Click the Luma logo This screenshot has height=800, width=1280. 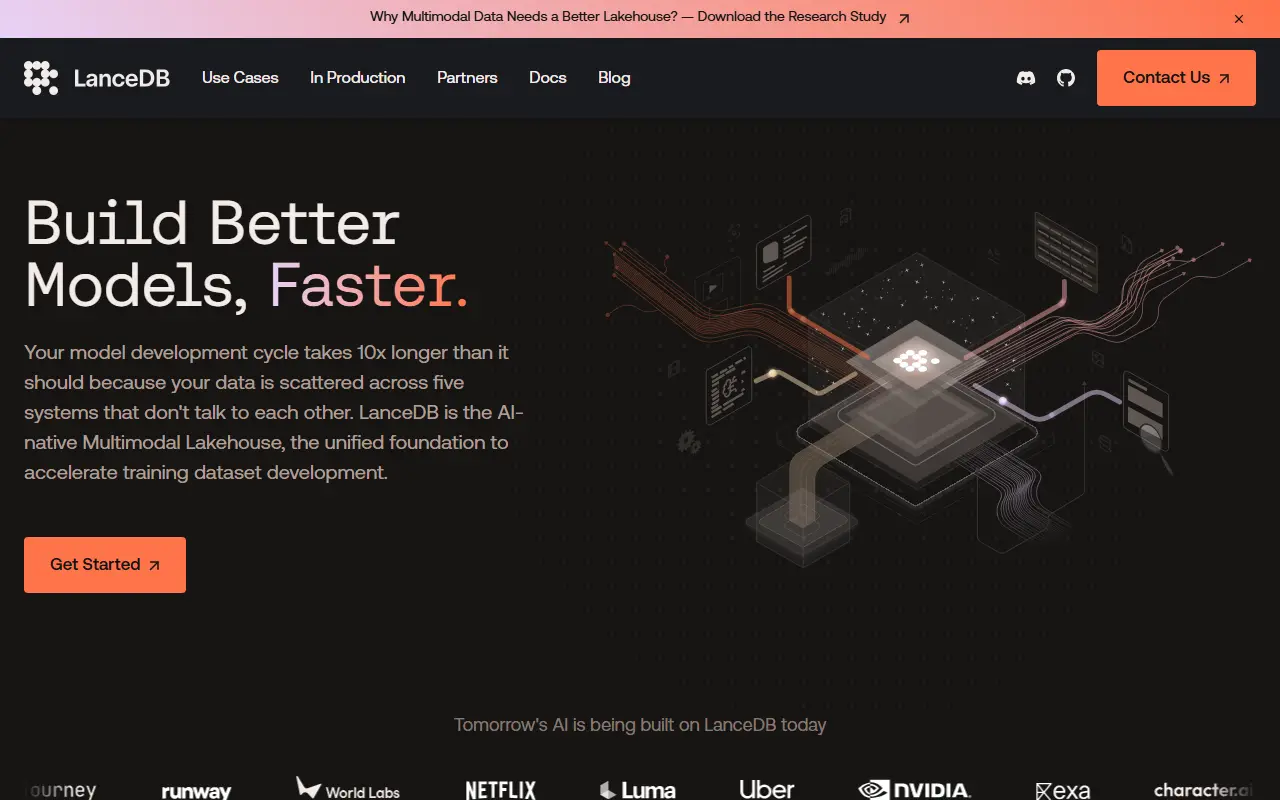638,790
